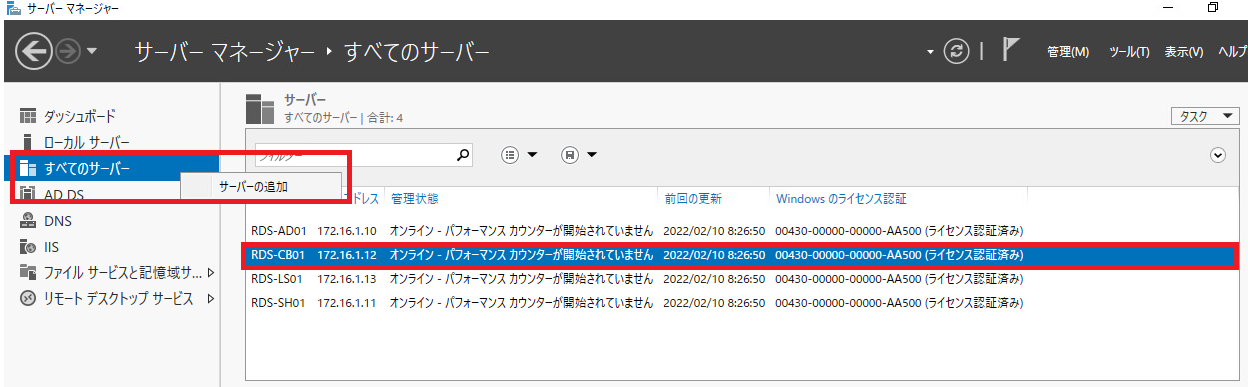Click the RDS-LS01 row's update time
The image size is (1248, 387).
(713, 278)
